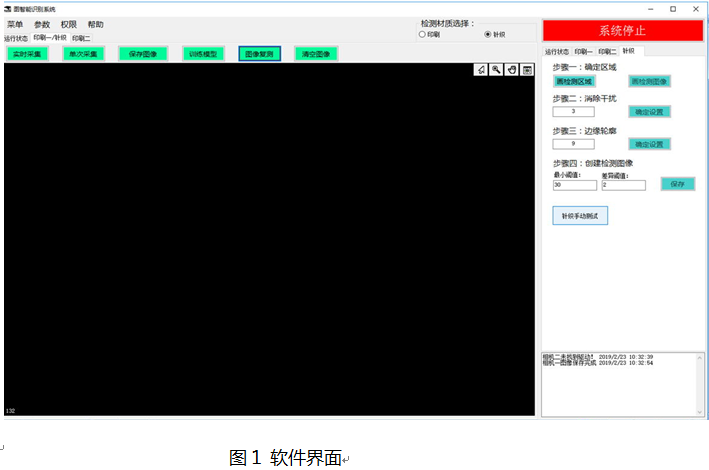
Task: Click the 保存图像 save image button
Action: point(143,54)
